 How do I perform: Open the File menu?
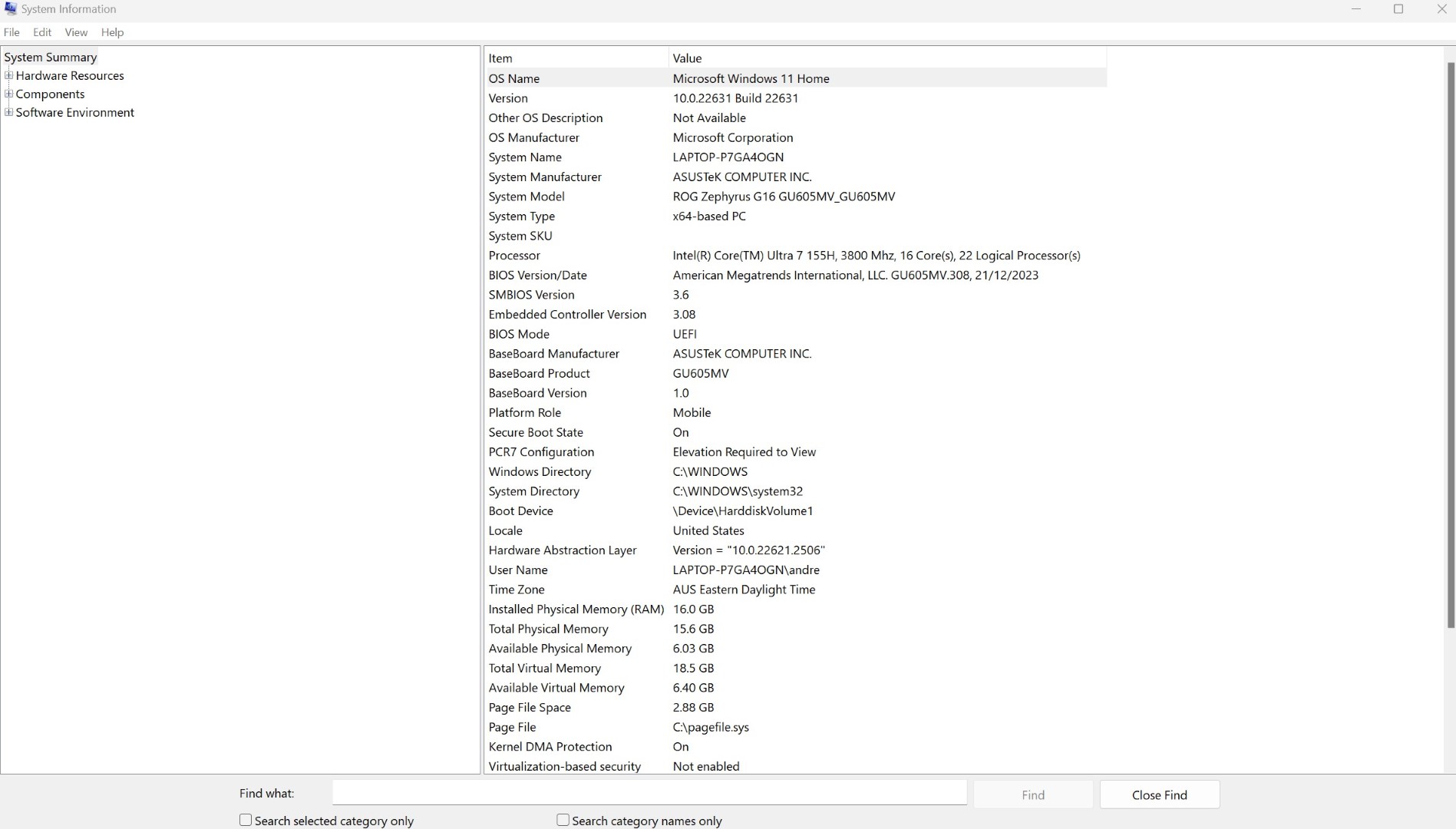[12, 32]
